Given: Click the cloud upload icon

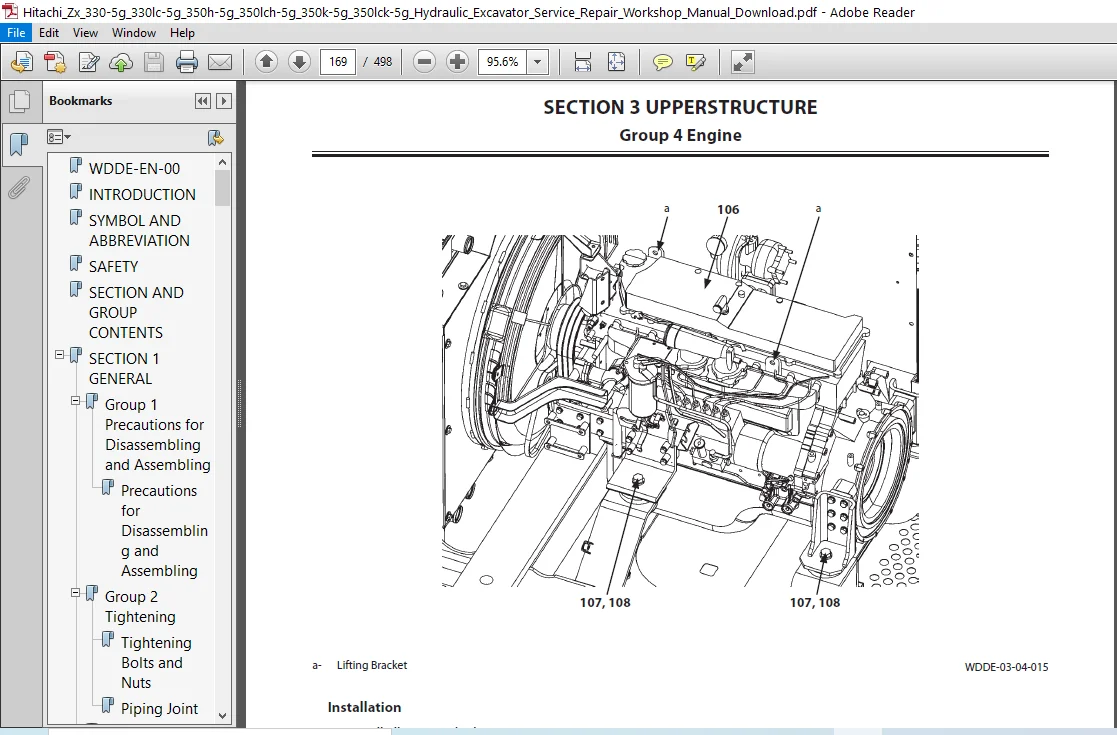Looking at the screenshot, I should click(121, 63).
